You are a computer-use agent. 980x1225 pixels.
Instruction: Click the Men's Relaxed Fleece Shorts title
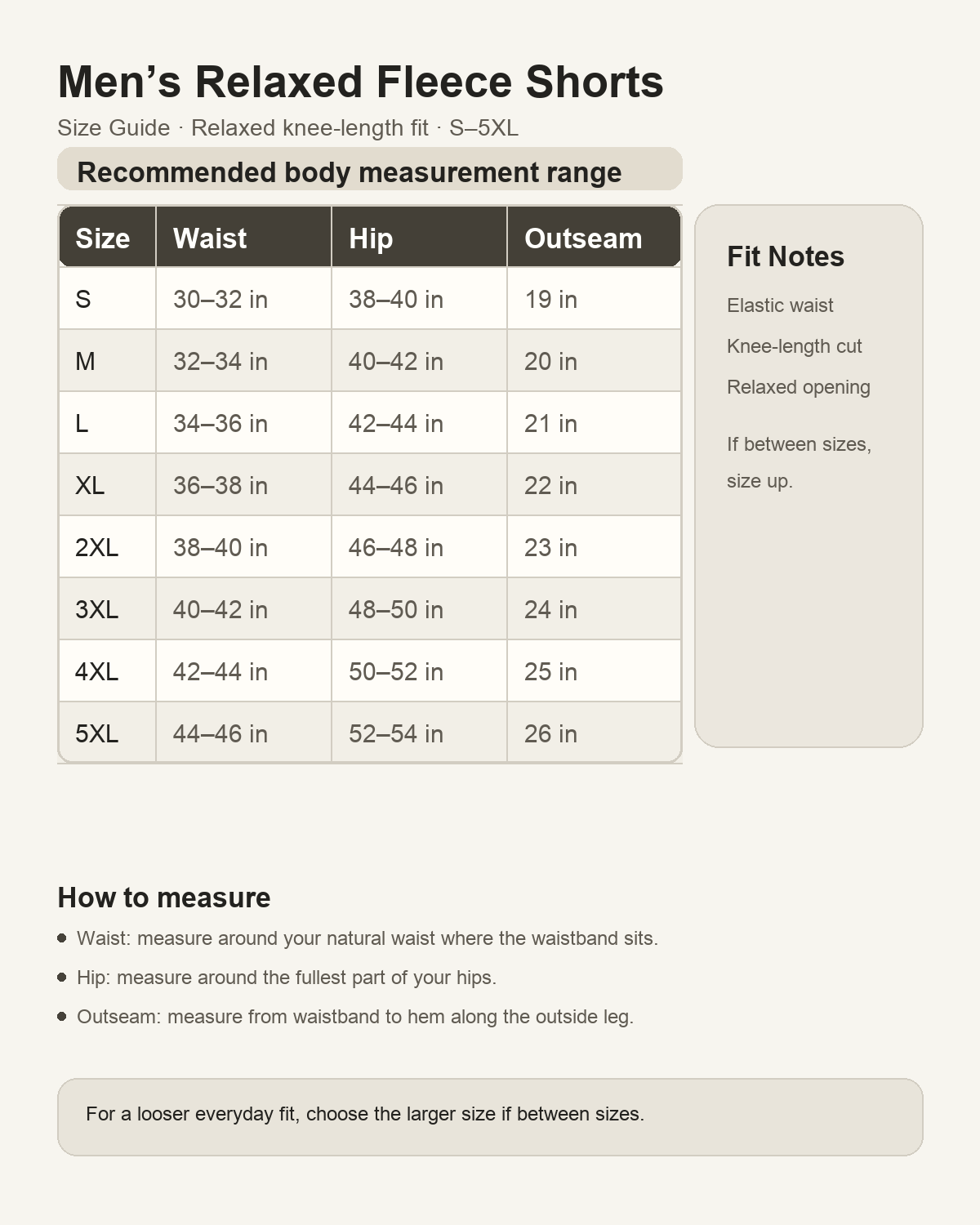(361, 82)
